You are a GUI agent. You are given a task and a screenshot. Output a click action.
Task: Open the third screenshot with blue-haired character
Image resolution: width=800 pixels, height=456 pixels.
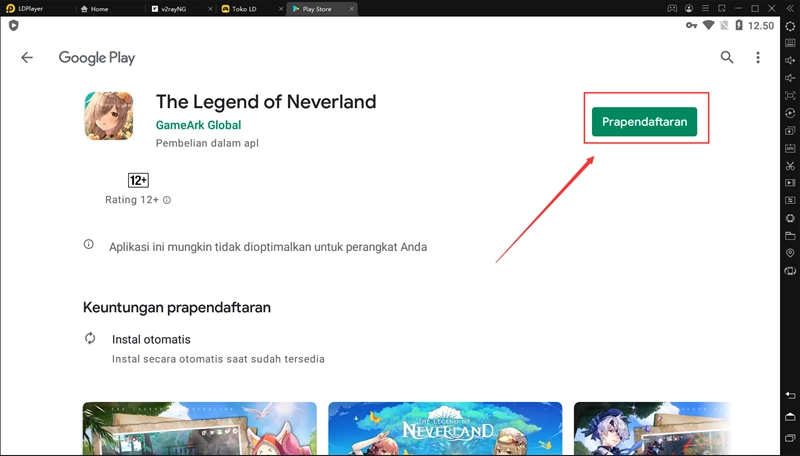tap(652, 428)
